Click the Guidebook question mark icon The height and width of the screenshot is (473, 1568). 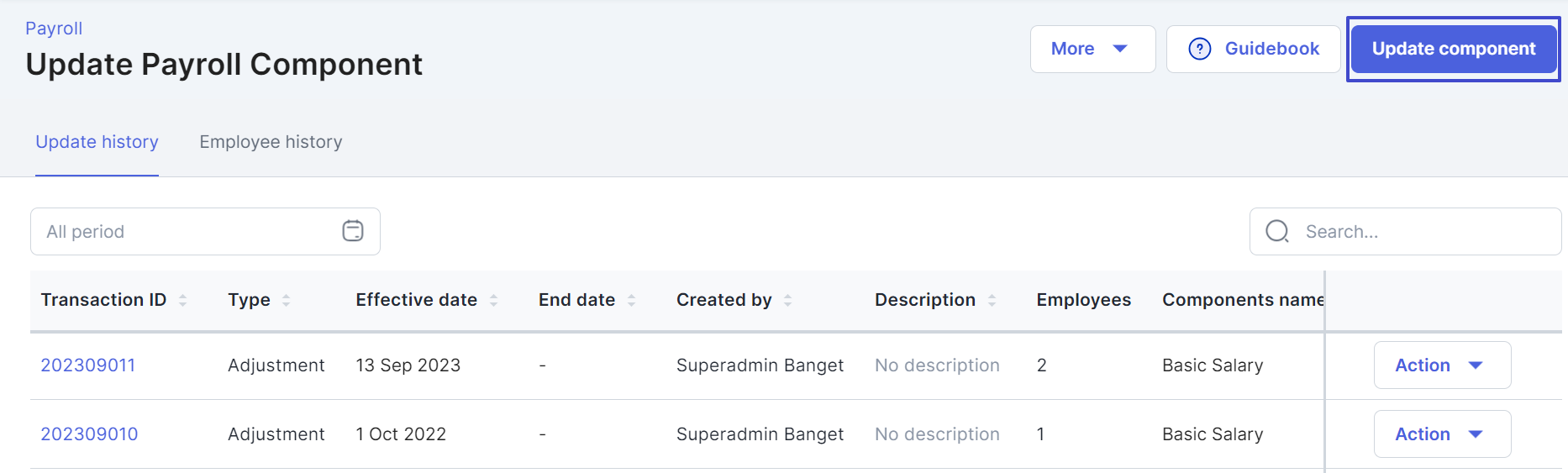tap(1200, 49)
